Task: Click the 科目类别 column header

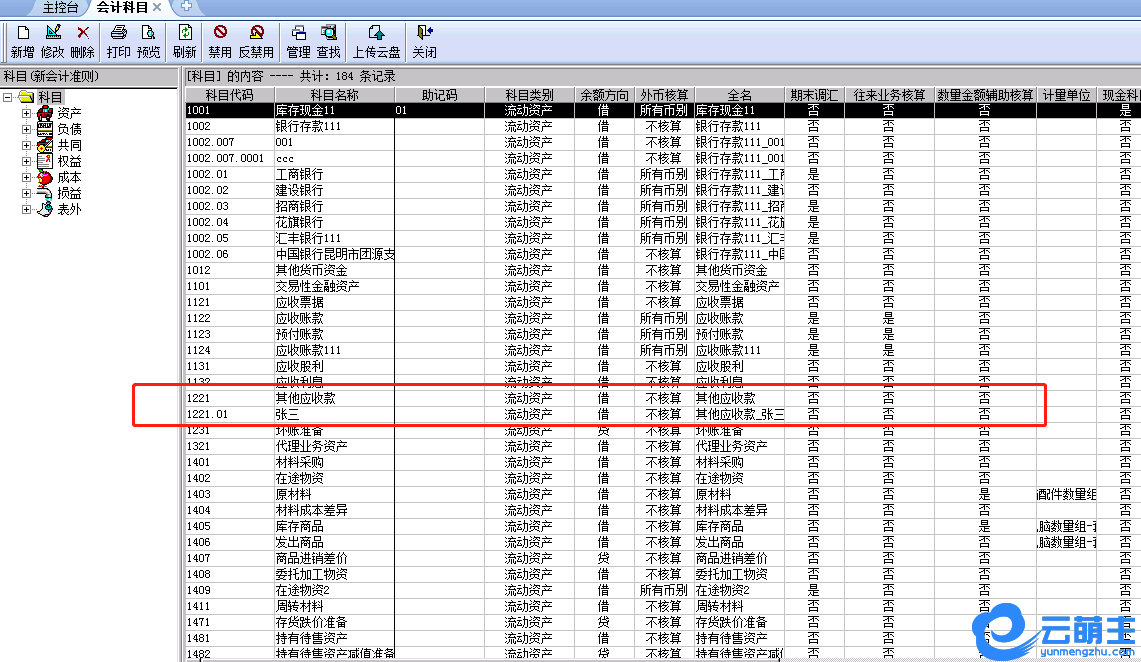Action: pyautogui.click(x=528, y=95)
